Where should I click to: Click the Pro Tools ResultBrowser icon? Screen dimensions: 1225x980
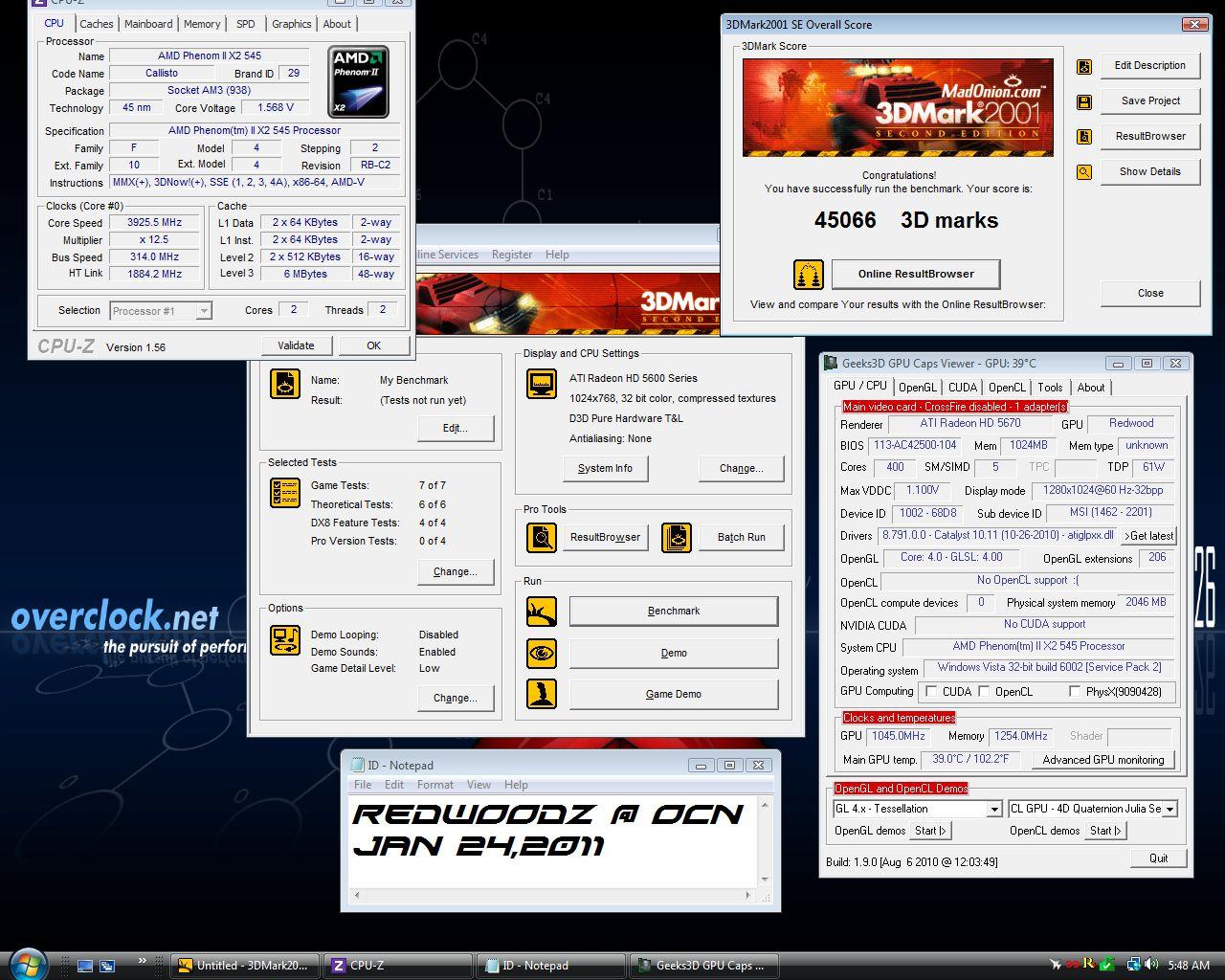[542, 537]
